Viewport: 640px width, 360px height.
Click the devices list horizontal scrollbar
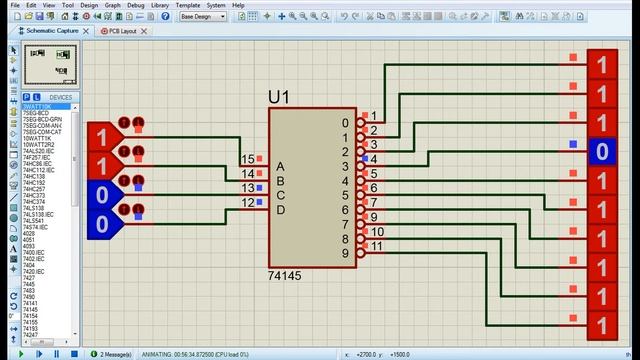click(46, 342)
